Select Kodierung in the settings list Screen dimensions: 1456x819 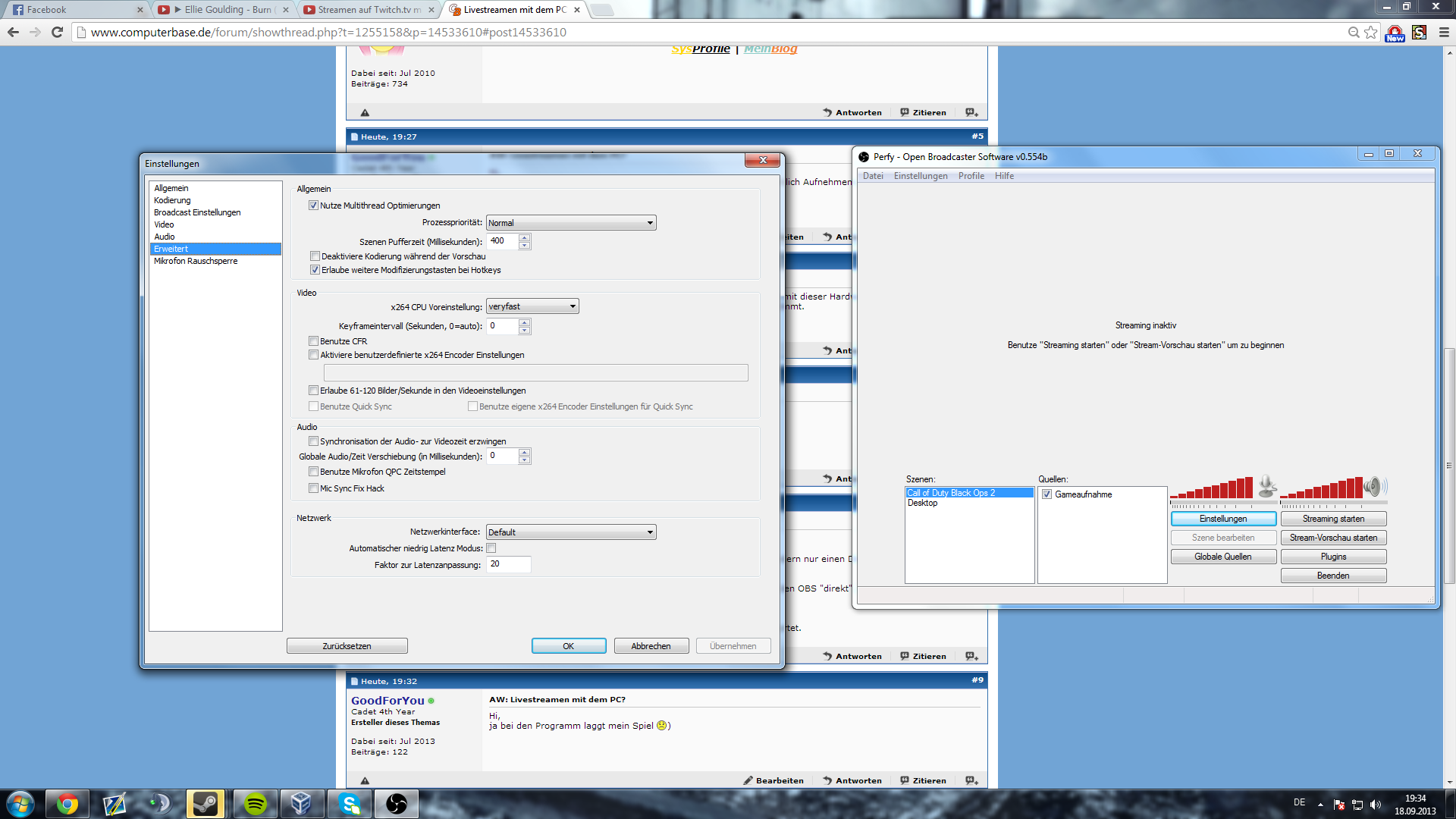coord(172,200)
